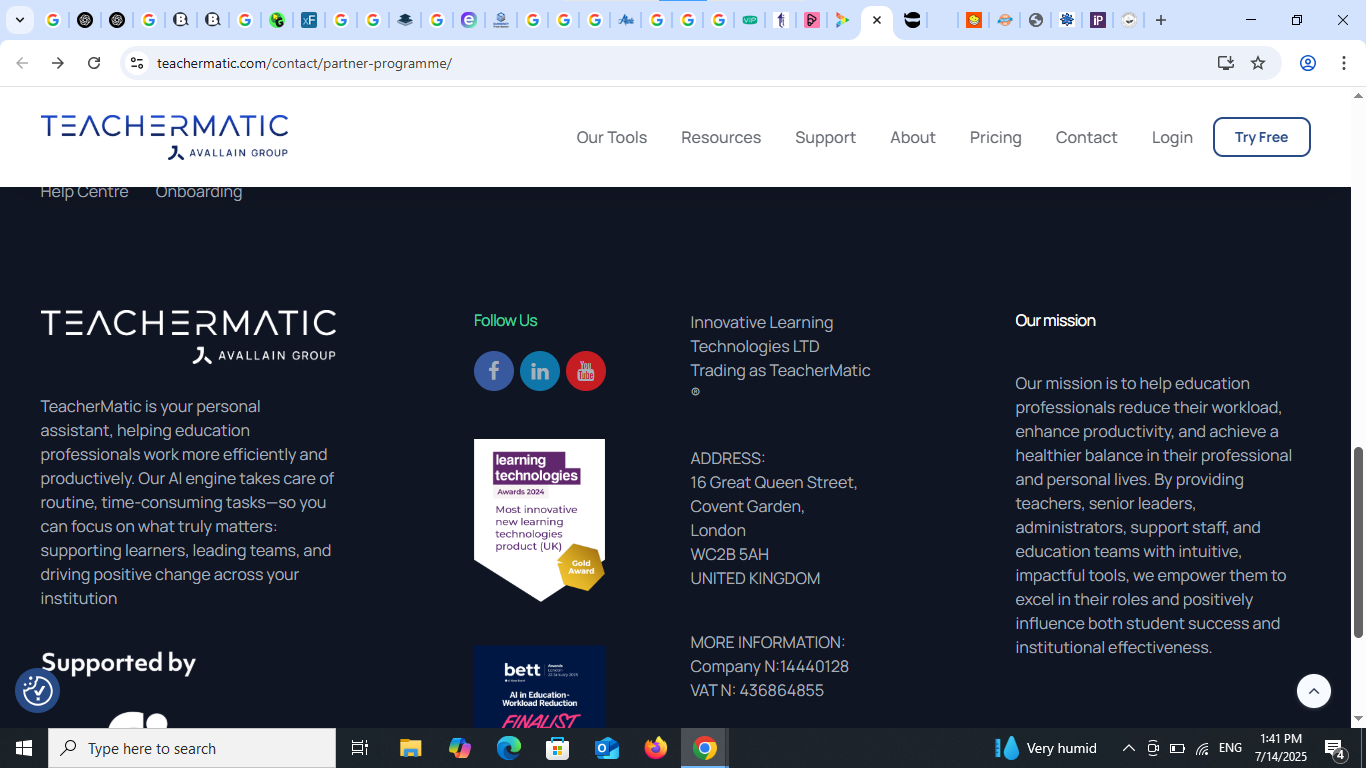Open the Contact navigation menu
The width and height of the screenshot is (1366, 768).
point(1087,137)
